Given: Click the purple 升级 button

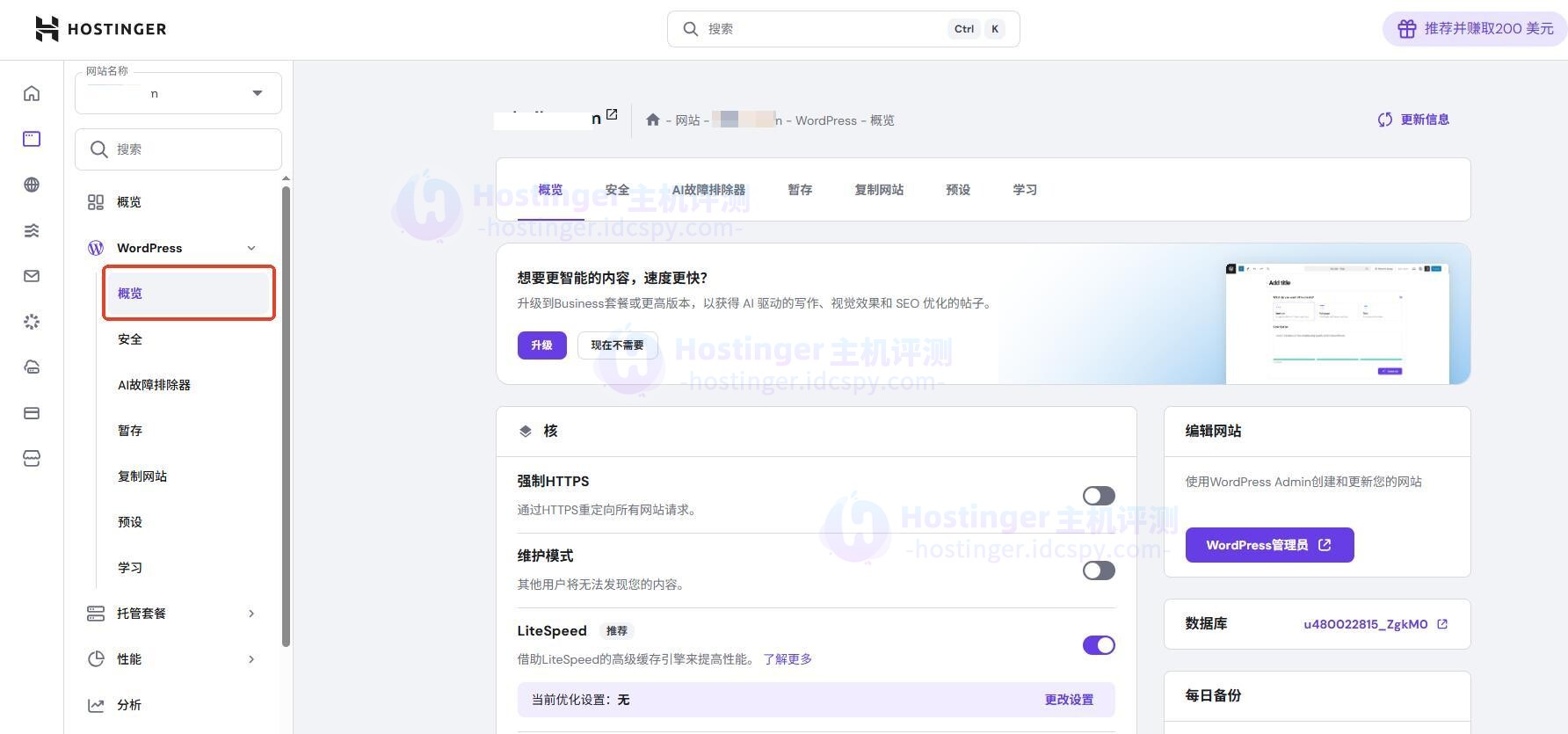Looking at the screenshot, I should pos(541,345).
